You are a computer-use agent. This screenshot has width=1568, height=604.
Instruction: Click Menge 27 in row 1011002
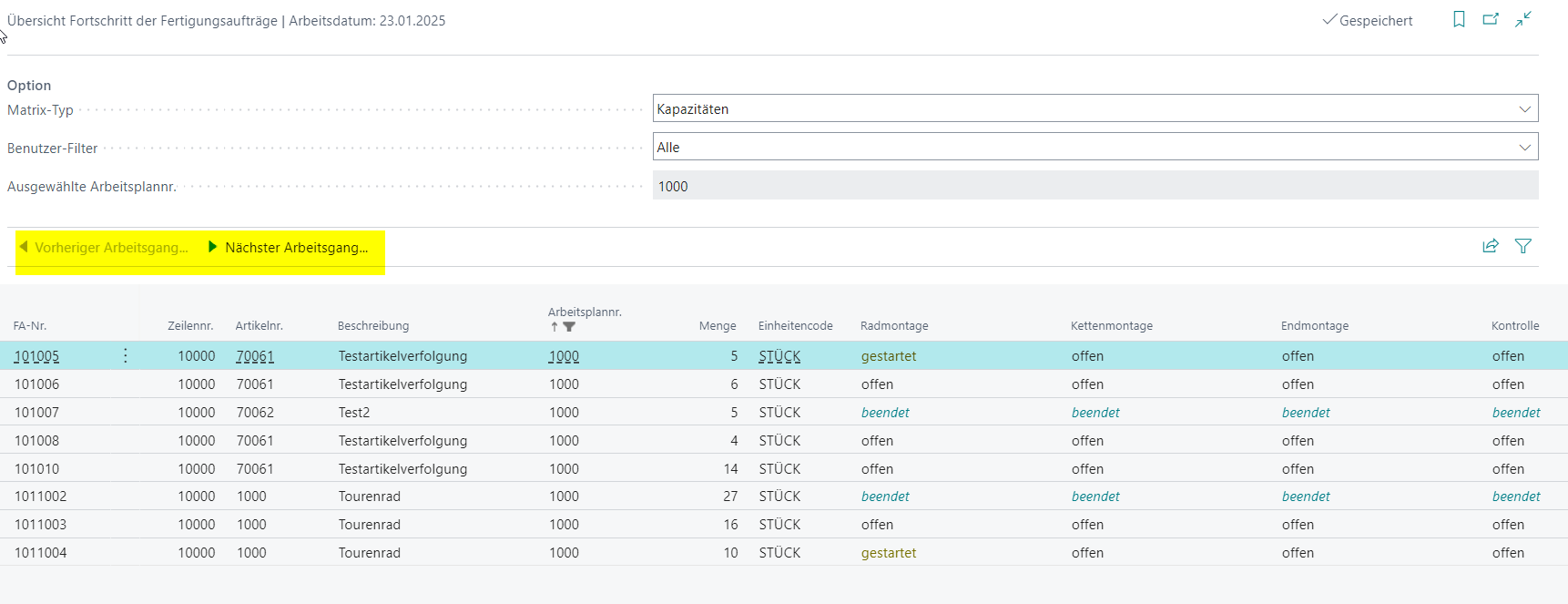(x=730, y=497)
